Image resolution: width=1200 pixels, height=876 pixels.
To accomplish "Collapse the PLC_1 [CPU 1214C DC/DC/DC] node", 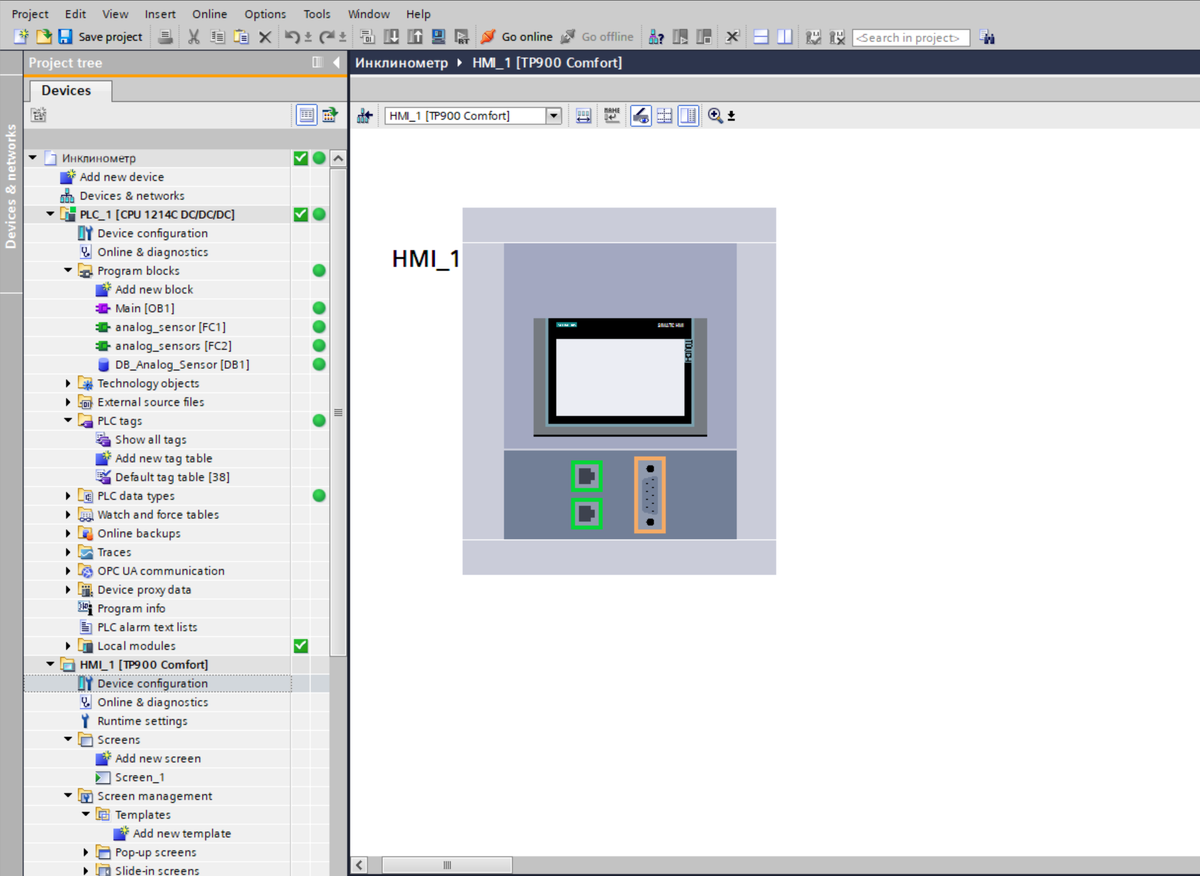I will pos(50,215).
